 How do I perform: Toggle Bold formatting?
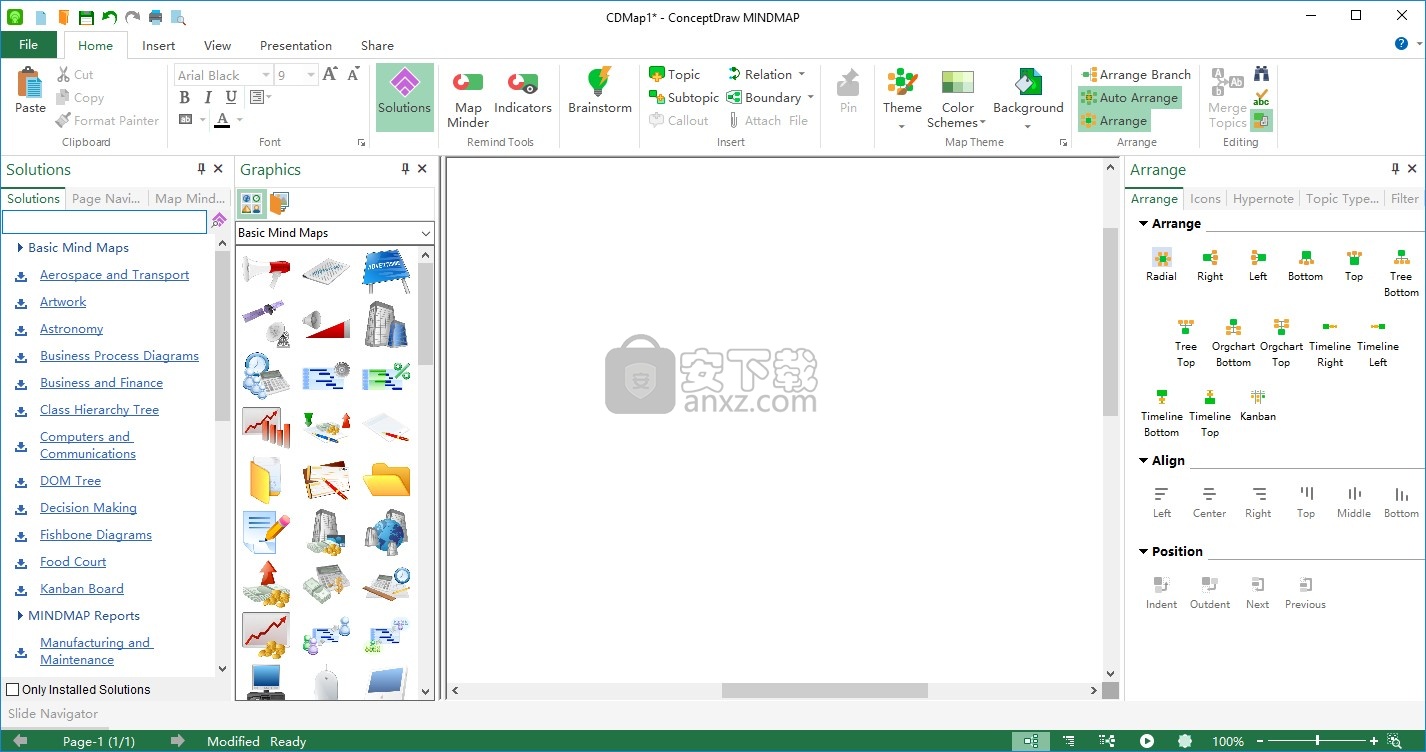tap(184, 97)
